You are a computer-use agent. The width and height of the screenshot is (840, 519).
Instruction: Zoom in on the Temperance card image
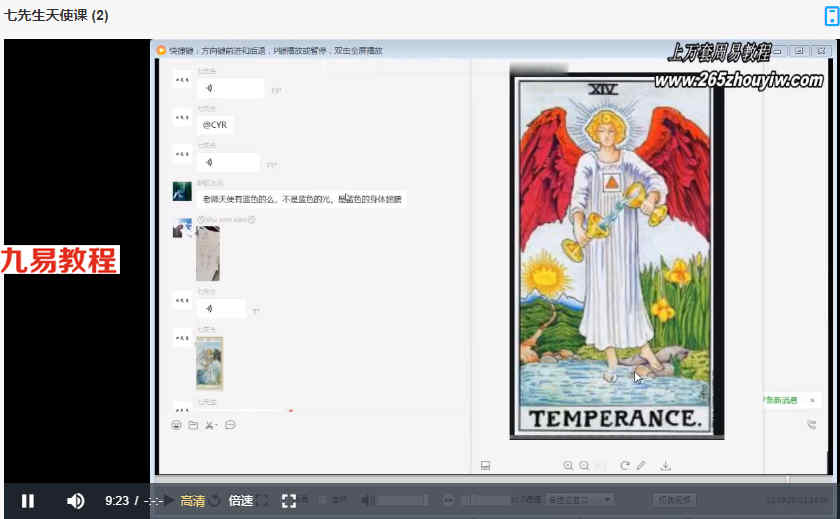click(568, 465)
